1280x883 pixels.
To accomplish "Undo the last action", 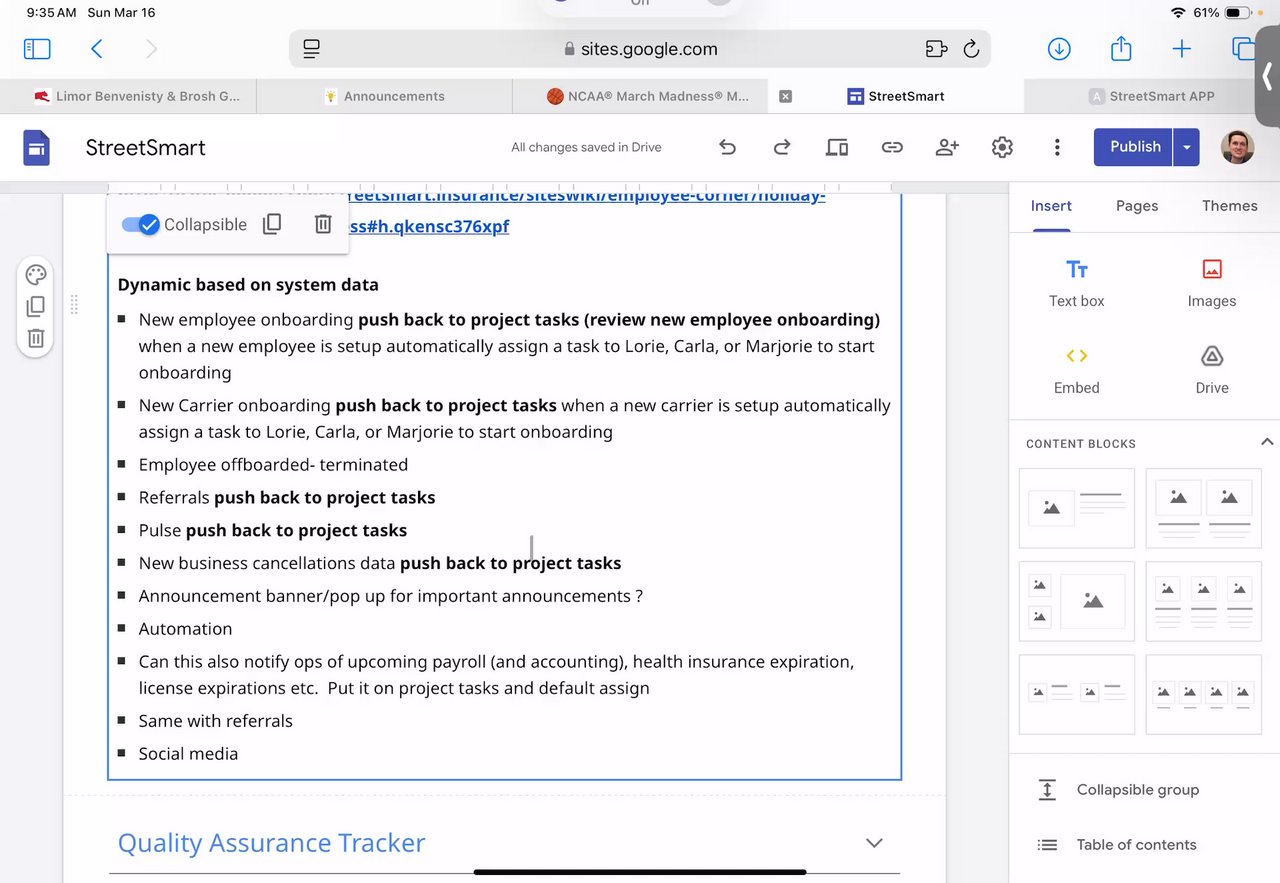I will (x=727, y=147).
